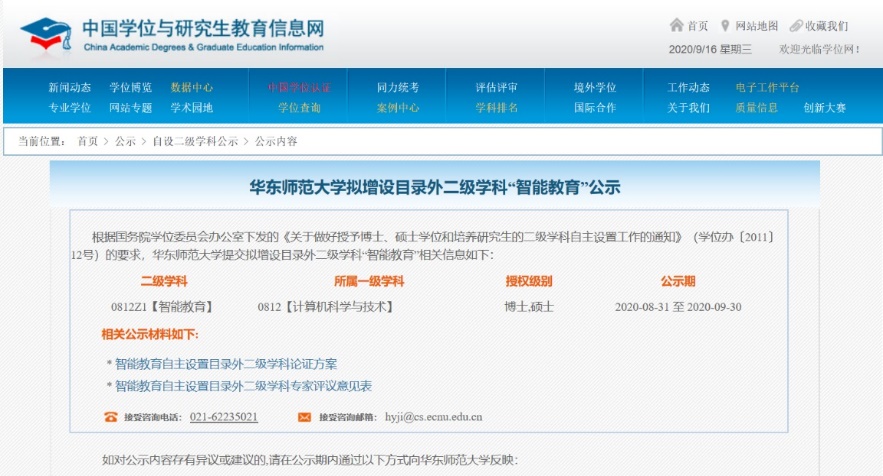The width and height of the screenshot is (883, 476).
Task: Open the 学位博览 menu item
Action: [131, 87]
